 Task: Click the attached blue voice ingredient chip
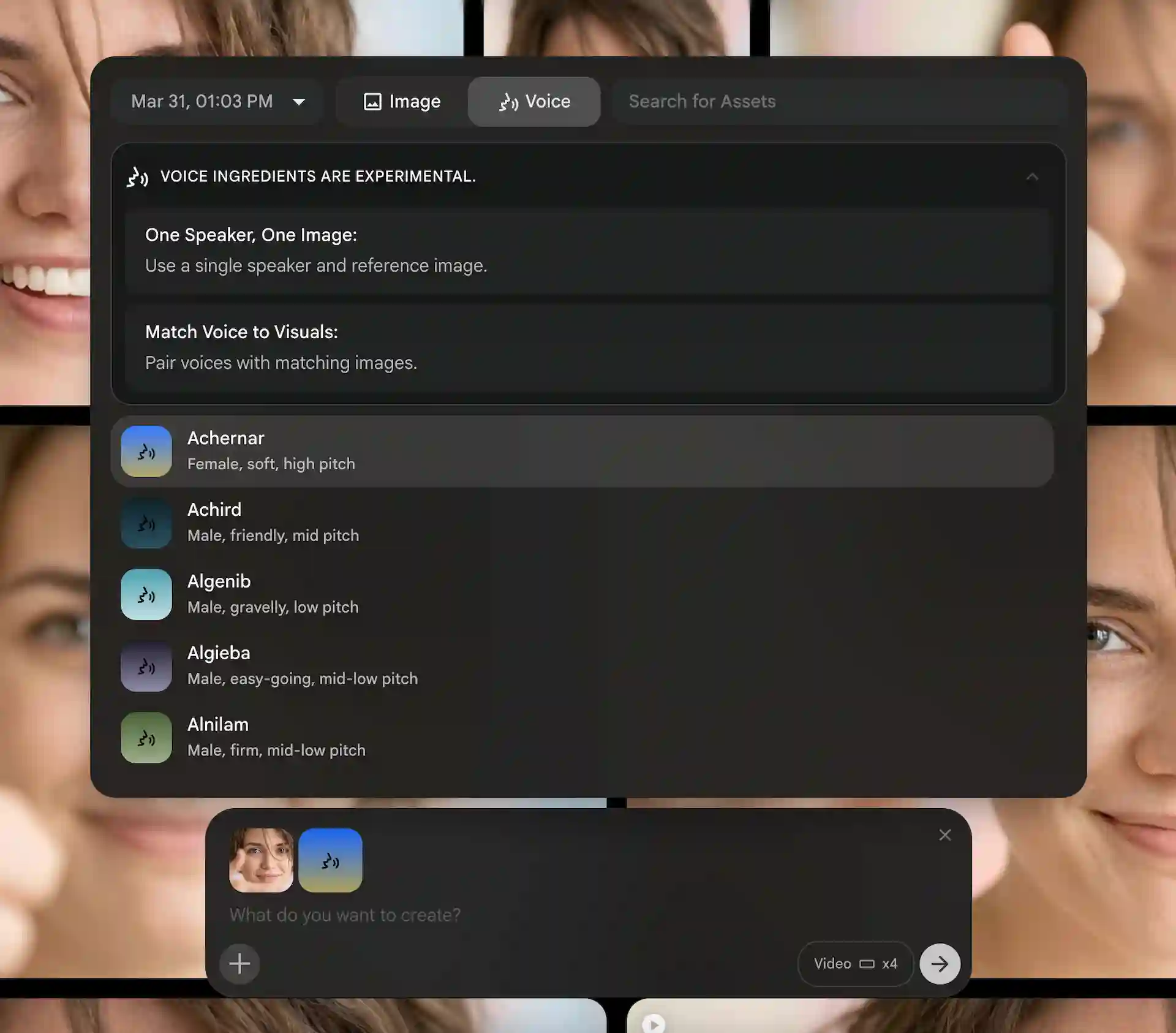(330, 860)
